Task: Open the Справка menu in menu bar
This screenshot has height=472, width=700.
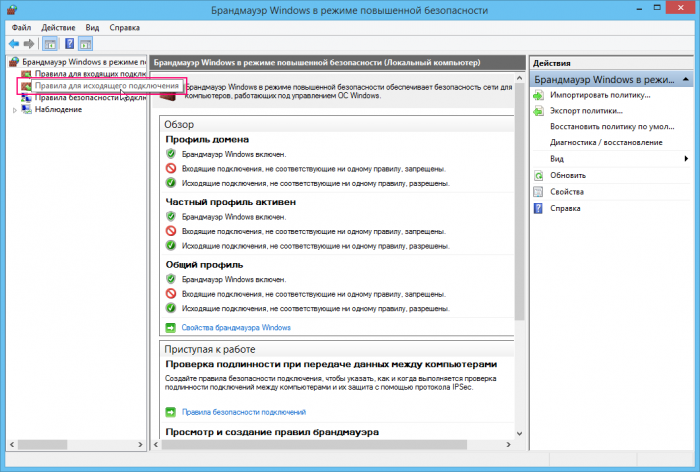Action: (125, 28)
